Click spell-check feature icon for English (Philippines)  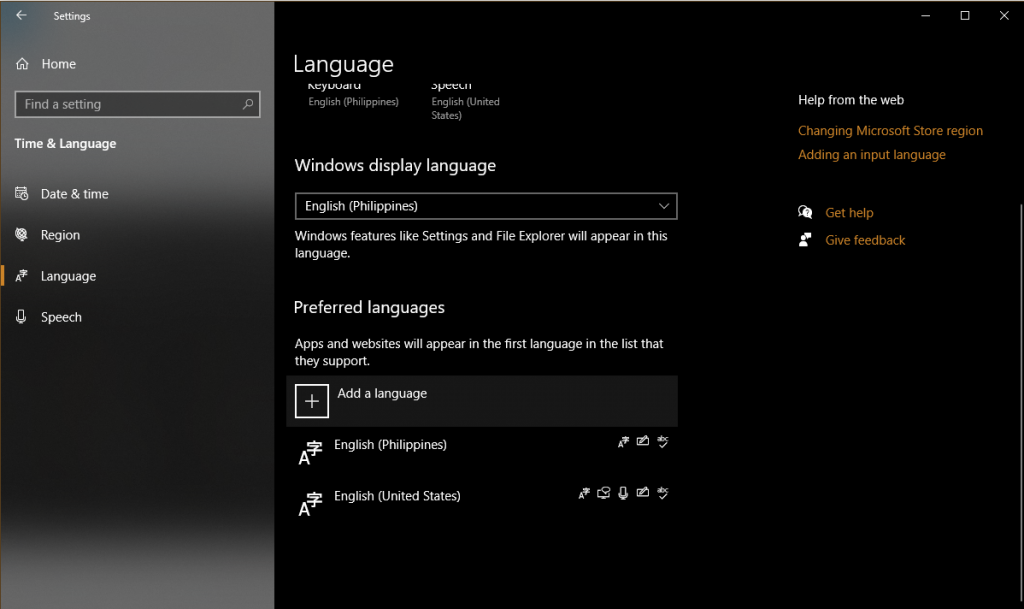(663, 442)
